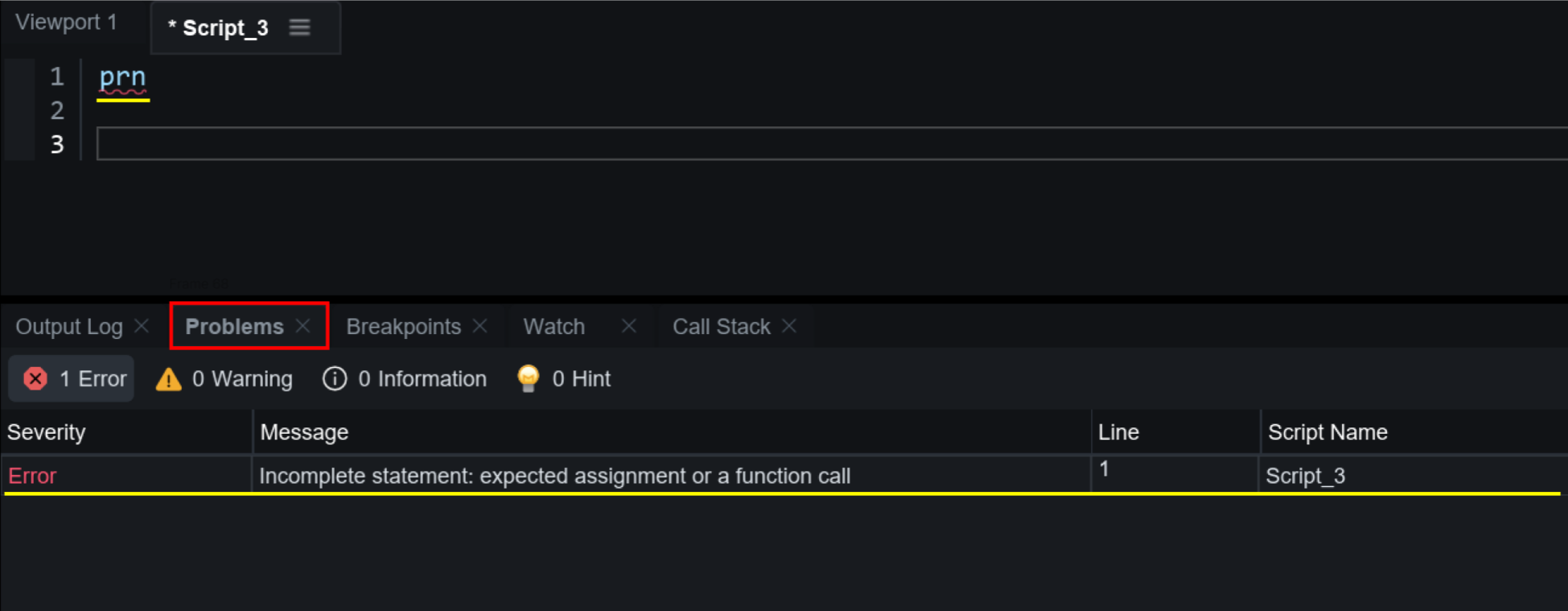Click the Script Name column header
Viewport: 1568px width, 611px height.
(x=1327, y=432)
